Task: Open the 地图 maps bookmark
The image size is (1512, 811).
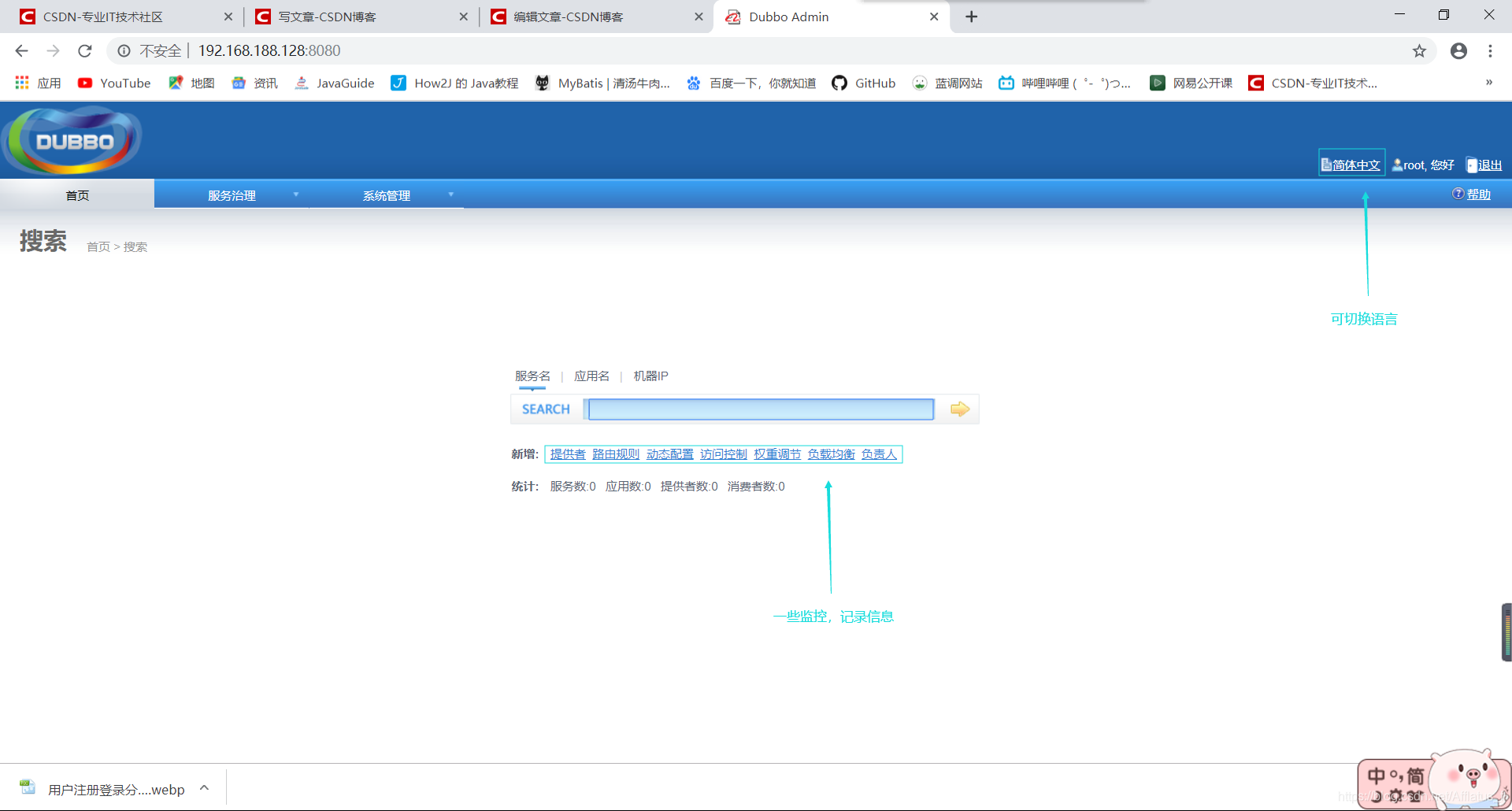Action: 191,83
